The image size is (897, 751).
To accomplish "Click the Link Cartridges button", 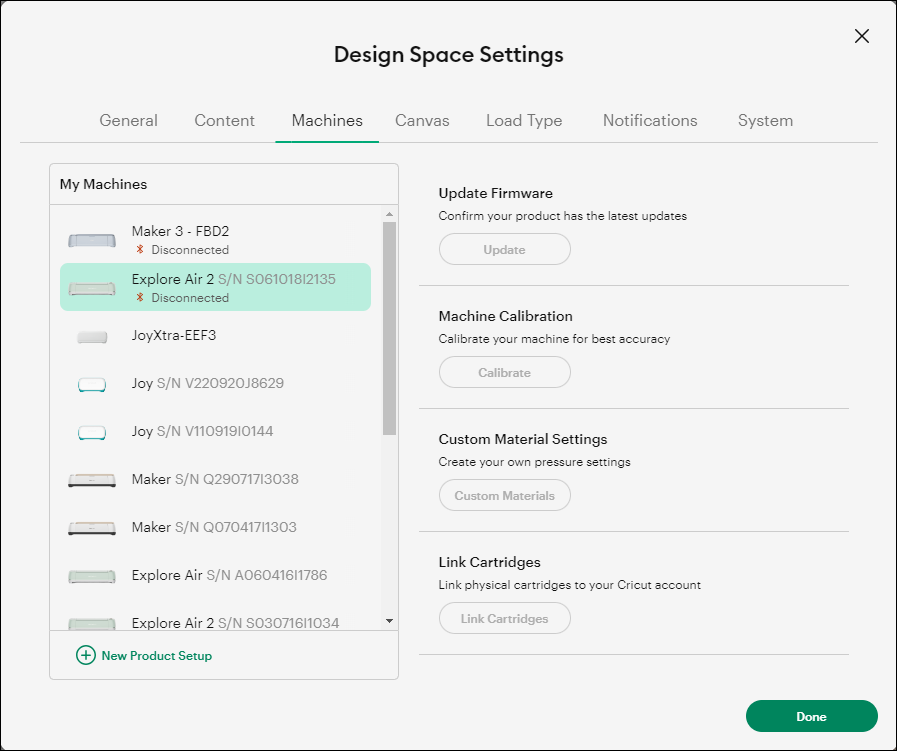I will coord(504,618).
